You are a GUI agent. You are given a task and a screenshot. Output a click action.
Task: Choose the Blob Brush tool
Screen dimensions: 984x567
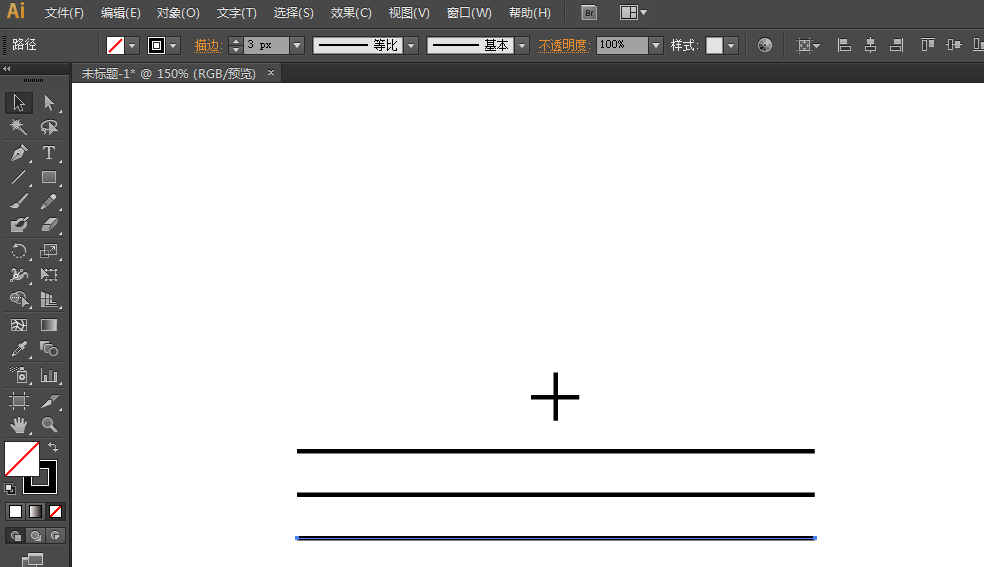(x=19, y=225)
